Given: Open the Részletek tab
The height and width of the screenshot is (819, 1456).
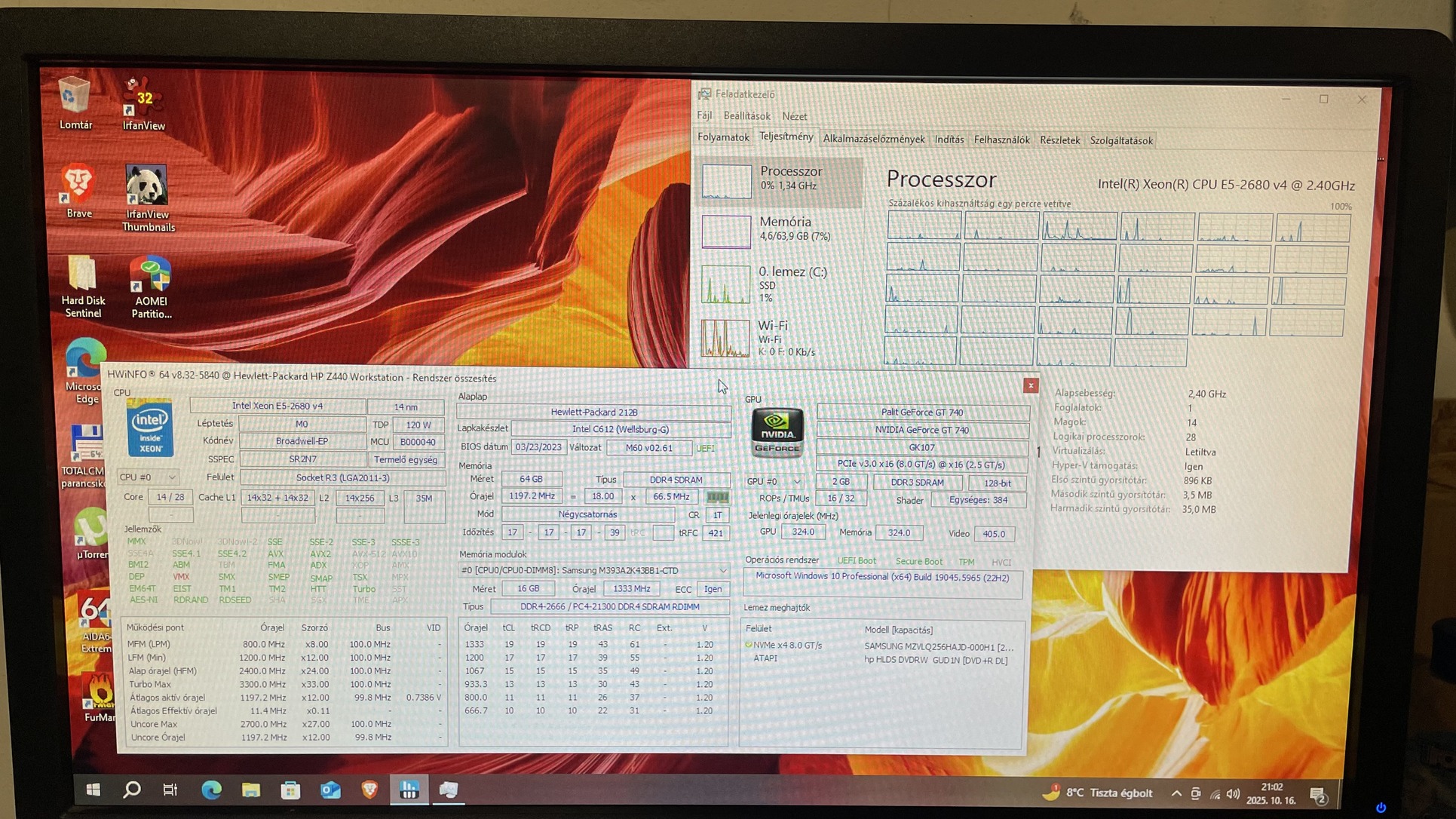Looking at the screenshot, I should (1059, 140).
